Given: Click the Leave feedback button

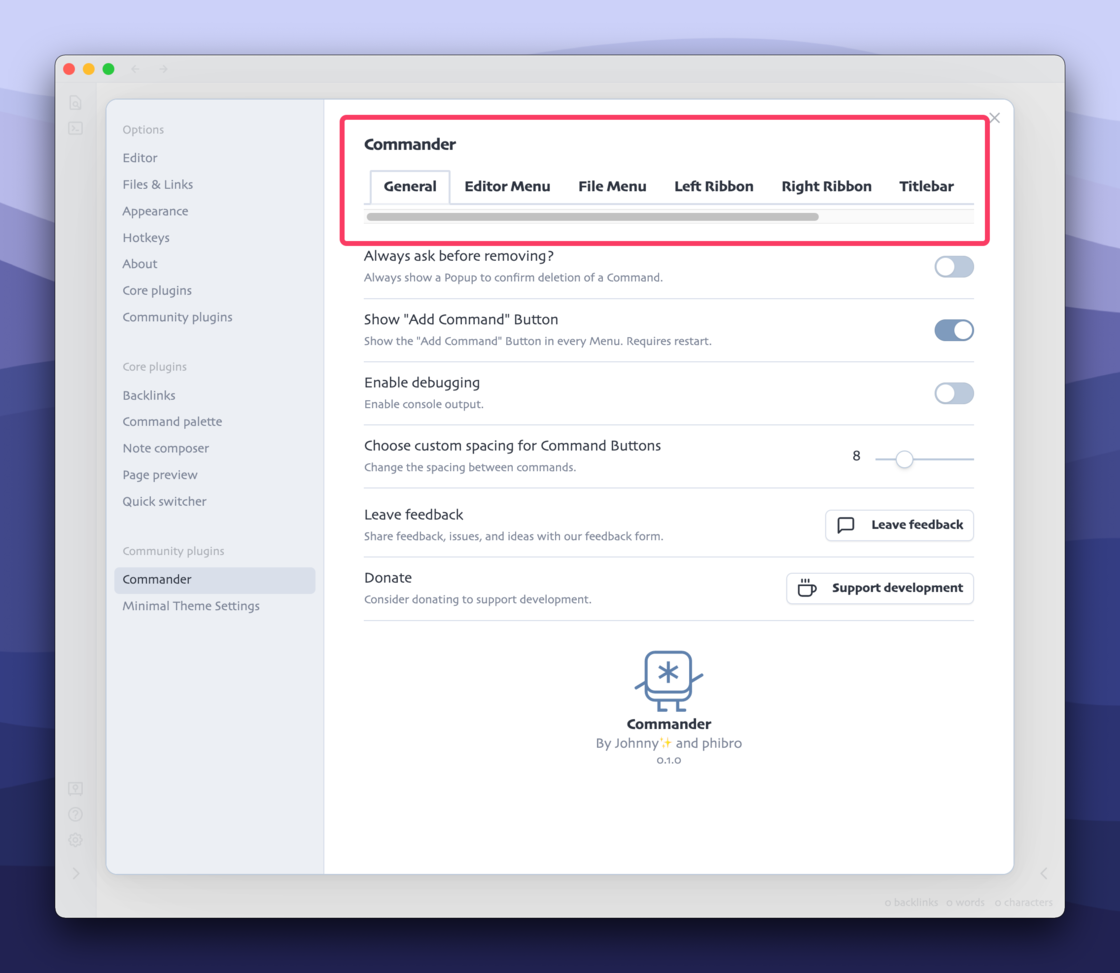Looking at the screenshot, I should [x=899, y=525].
